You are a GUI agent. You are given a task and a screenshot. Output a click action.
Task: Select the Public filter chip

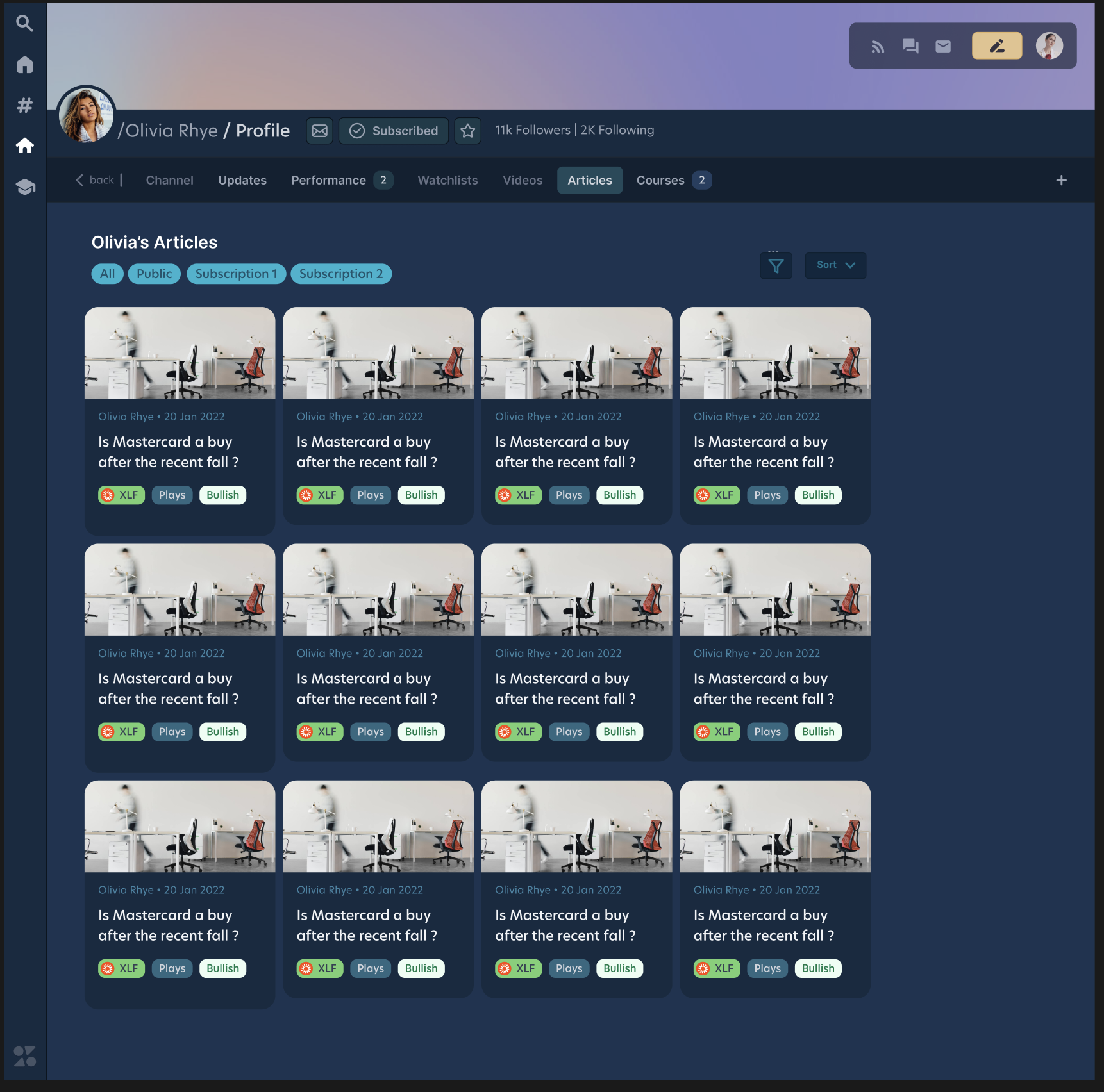pos(154,274)
